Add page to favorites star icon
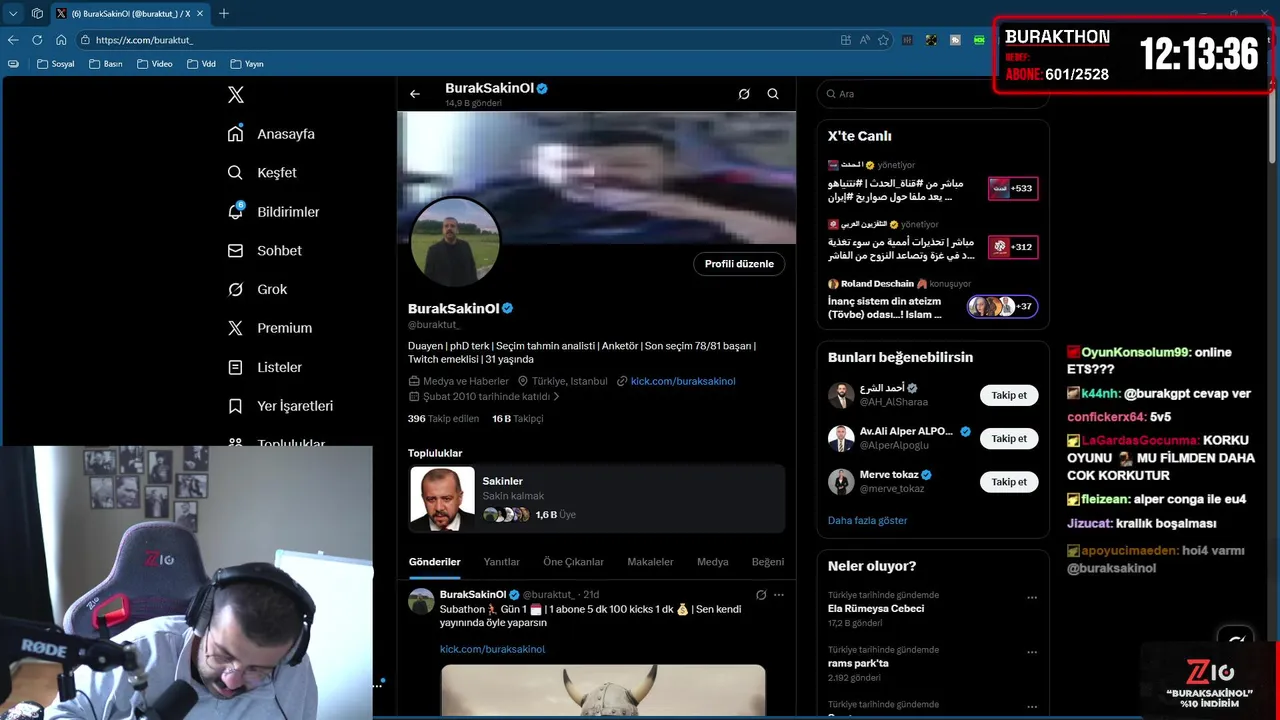 click(883, 40)
